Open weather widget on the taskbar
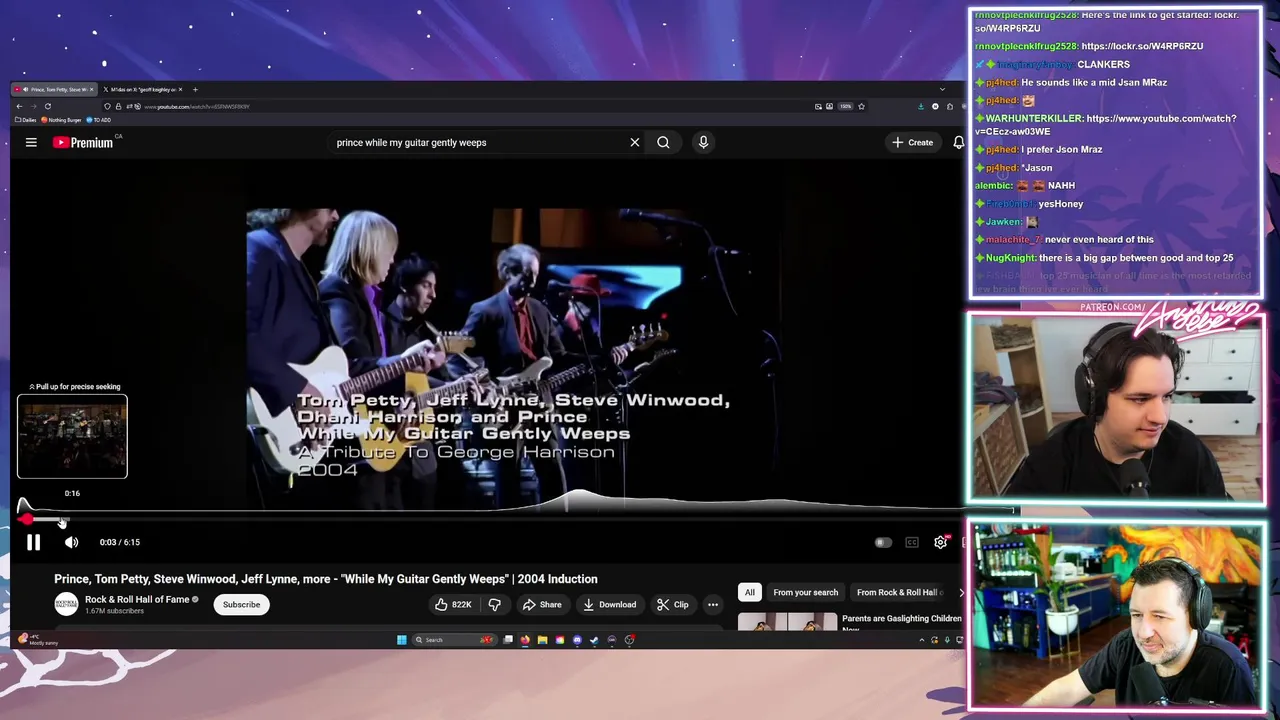The height and width of the screenshot is (720, 1280). 37,640
